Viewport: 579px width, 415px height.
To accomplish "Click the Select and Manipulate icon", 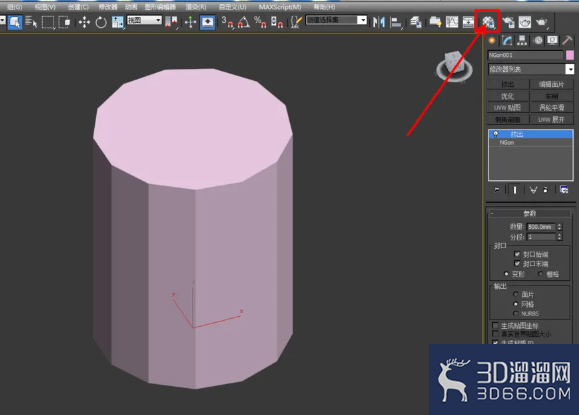I will [191, 22].
